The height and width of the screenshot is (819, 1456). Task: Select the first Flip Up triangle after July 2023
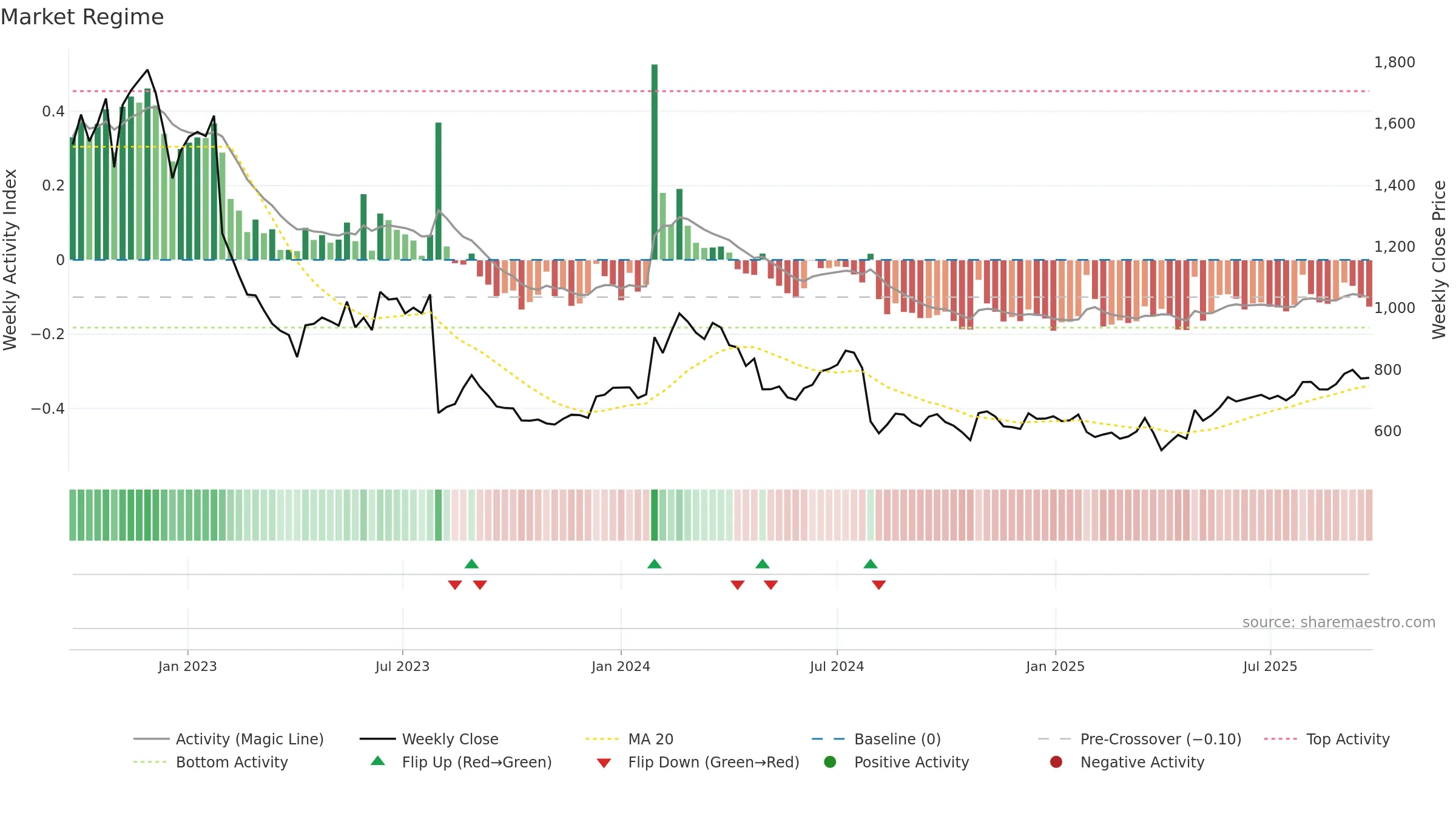[x=471, y=564]
